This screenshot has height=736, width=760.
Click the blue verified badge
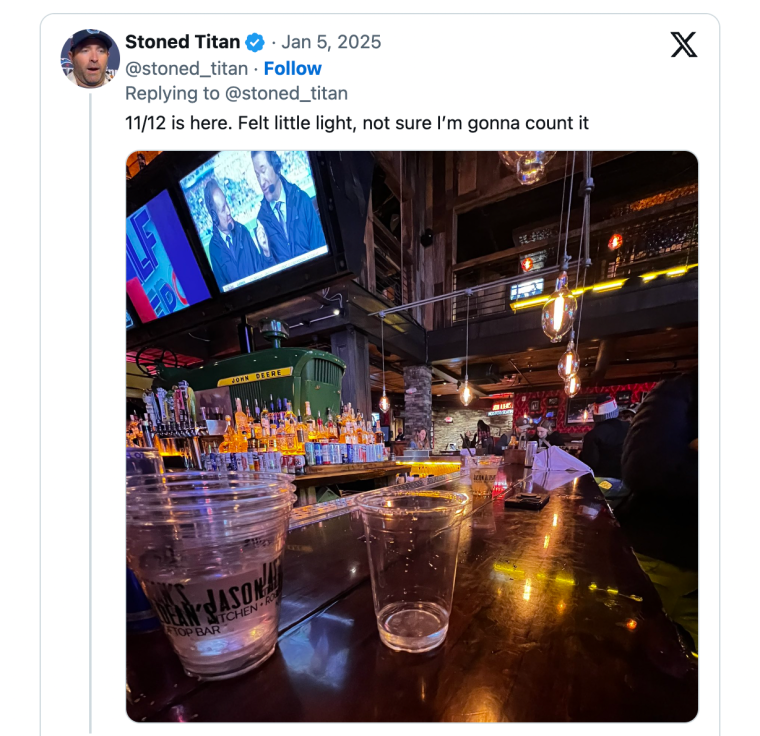pyautogui.click(x=256, y=42)
